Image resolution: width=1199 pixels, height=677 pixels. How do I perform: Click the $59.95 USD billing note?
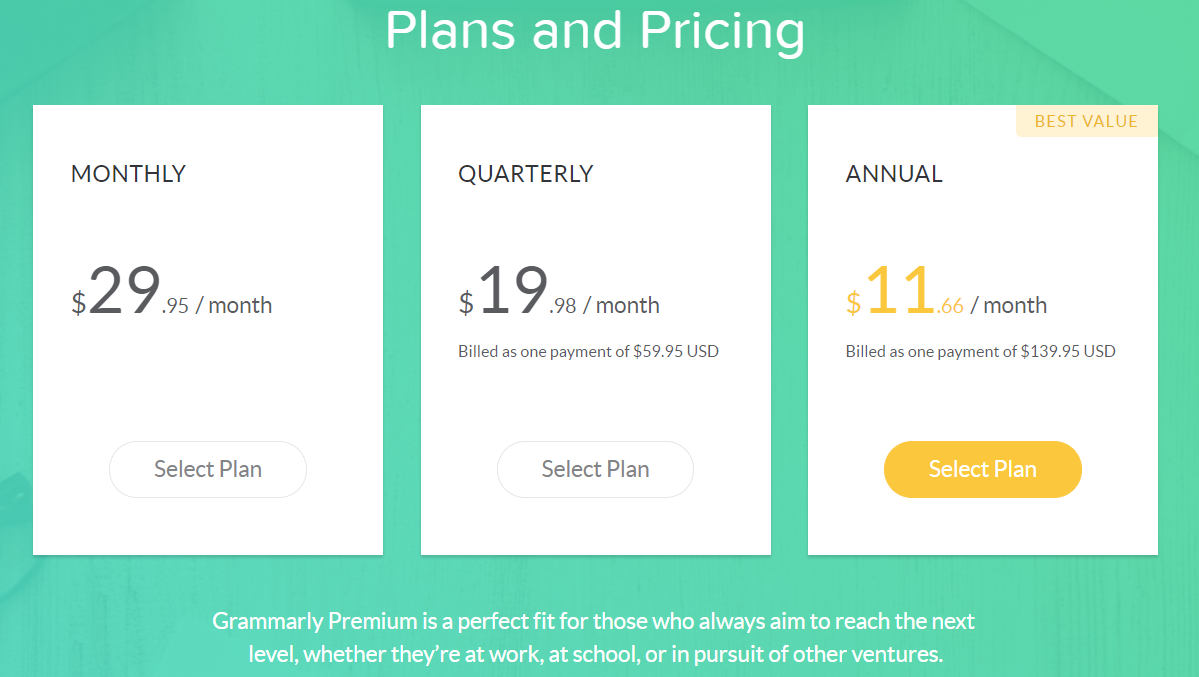[589, 351]
